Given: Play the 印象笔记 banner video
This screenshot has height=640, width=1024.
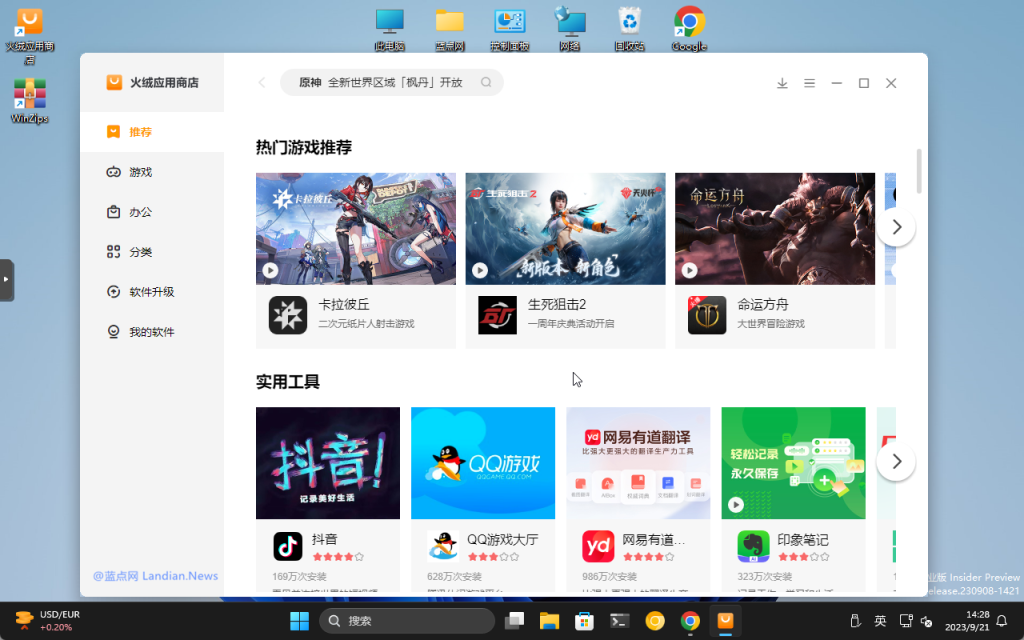Looking at the screenshot, I should coord(736,505).
